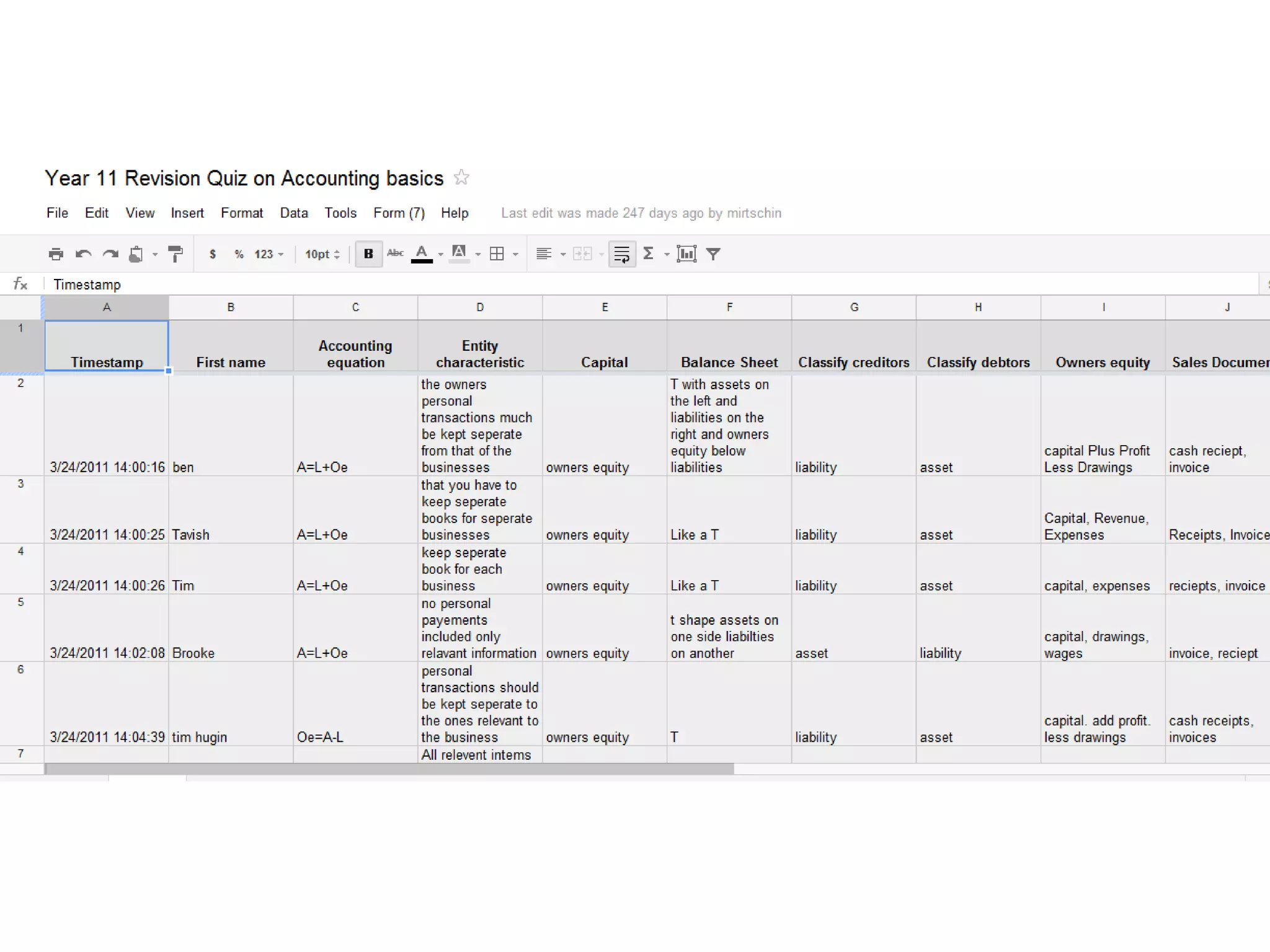This screenshot has width=1270, height=952.
Task: Toggle Bold formatting button
Action: click(368, 254)
